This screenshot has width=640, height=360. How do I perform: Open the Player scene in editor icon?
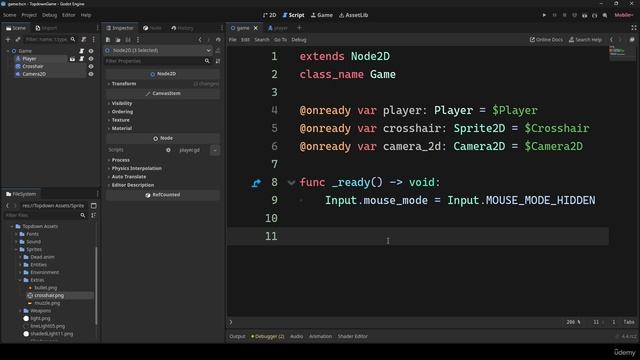point(72,59)
